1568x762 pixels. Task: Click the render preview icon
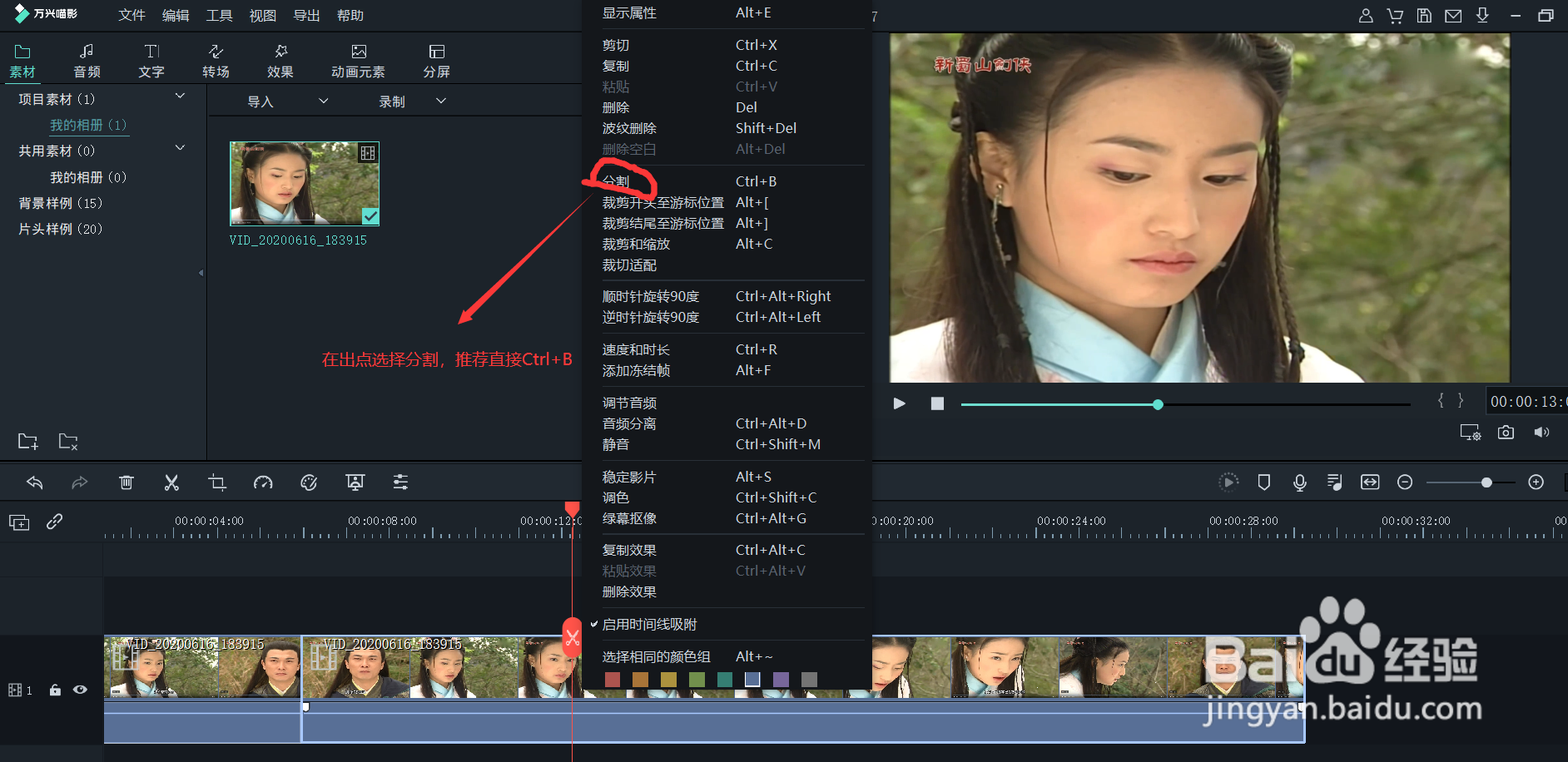pos(1228,482)
